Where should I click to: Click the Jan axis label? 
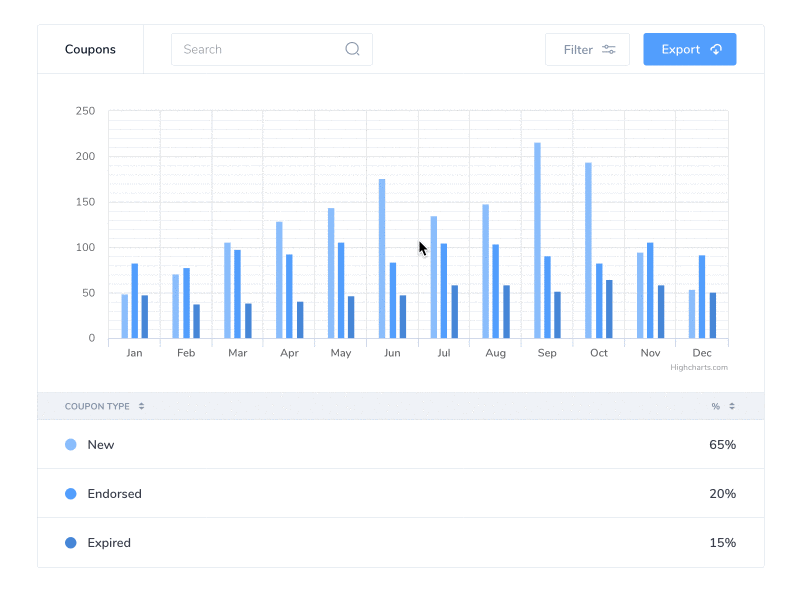pos(134,352)
